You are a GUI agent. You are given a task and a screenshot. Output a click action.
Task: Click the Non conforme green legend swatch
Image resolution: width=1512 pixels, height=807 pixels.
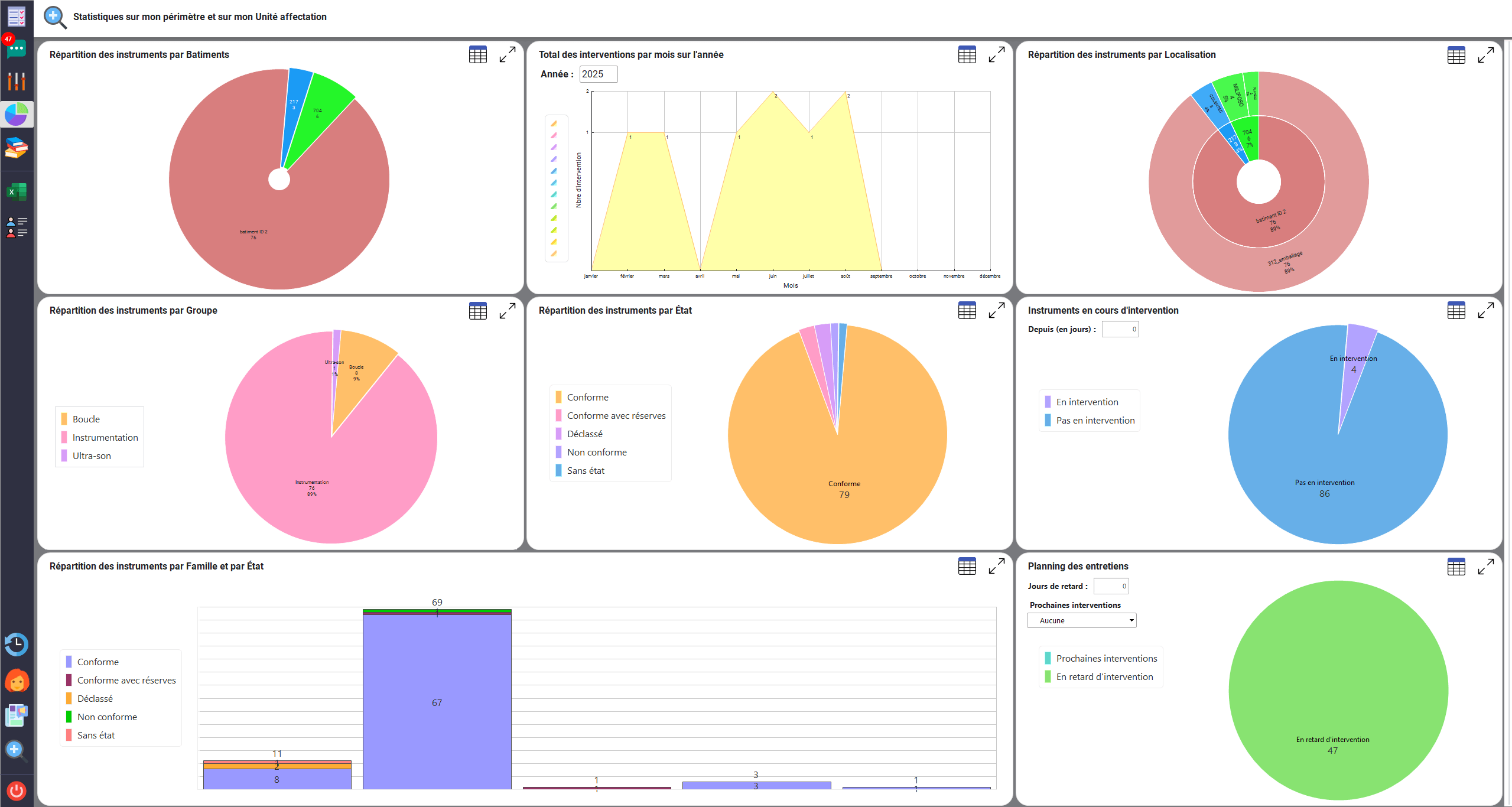tap(69, 717)
